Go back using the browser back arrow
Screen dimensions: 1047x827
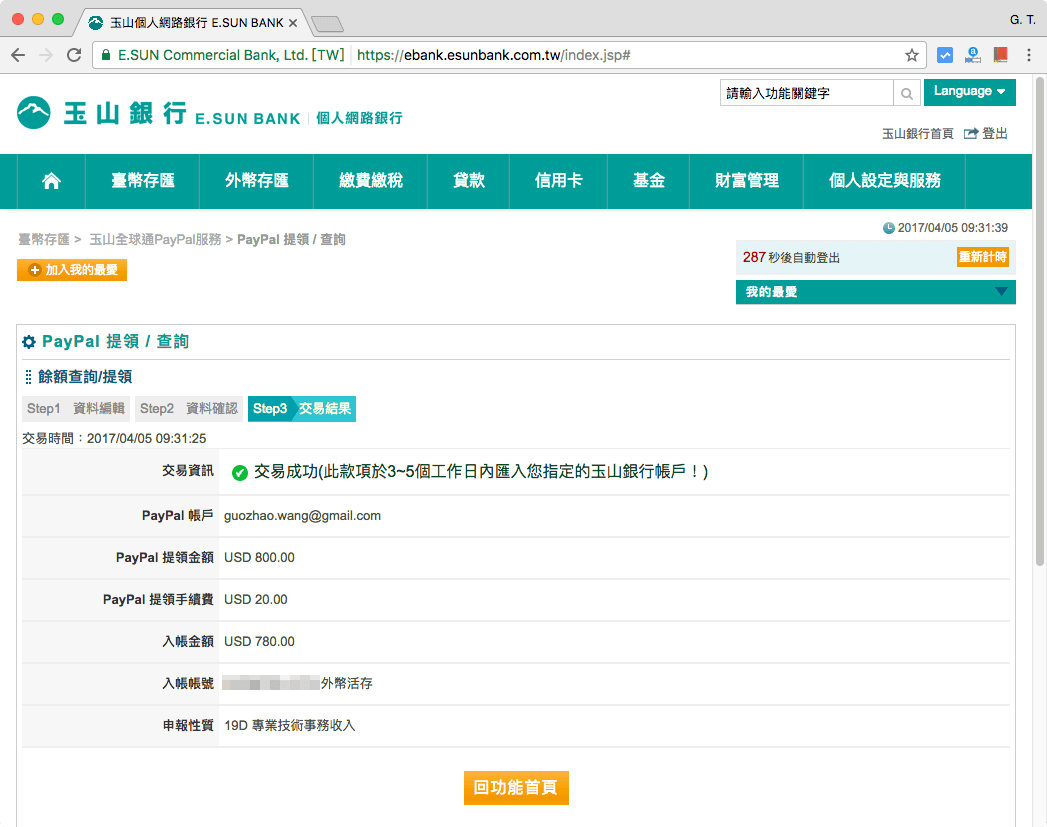point(18,55)
